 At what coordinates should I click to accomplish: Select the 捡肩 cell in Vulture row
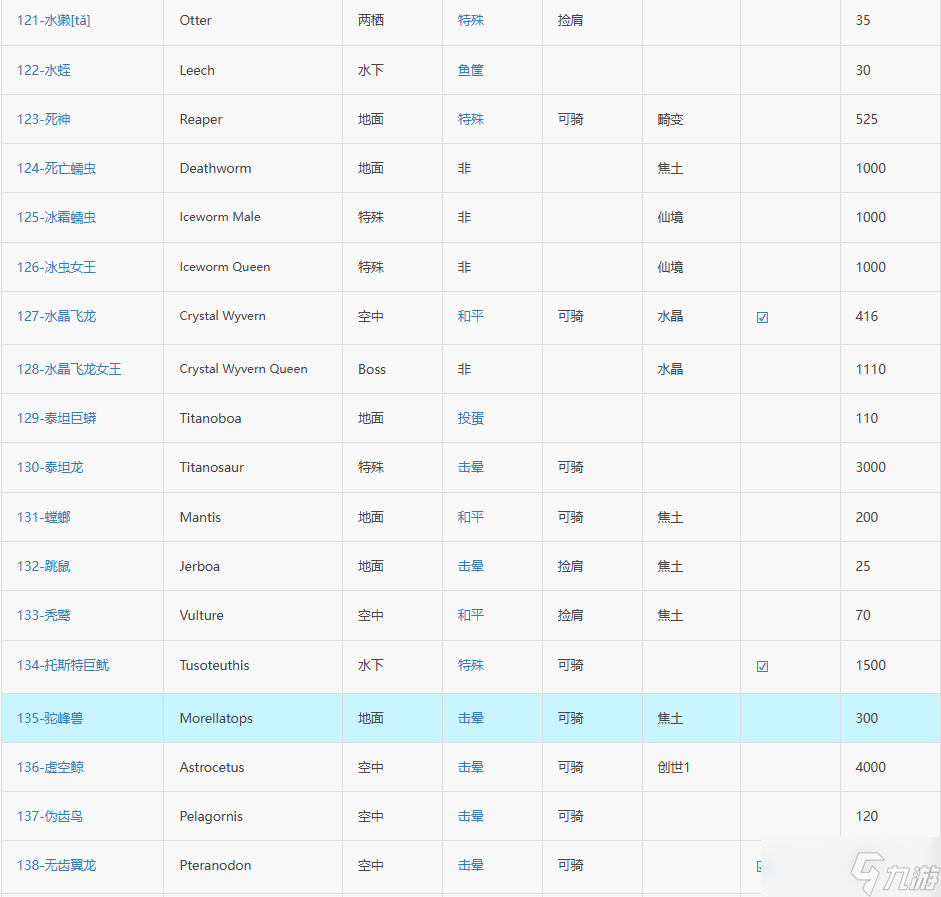[570, 616]
